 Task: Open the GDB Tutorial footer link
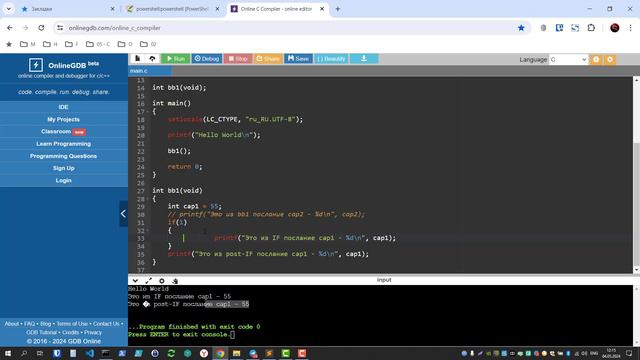(x=42, y=333)
